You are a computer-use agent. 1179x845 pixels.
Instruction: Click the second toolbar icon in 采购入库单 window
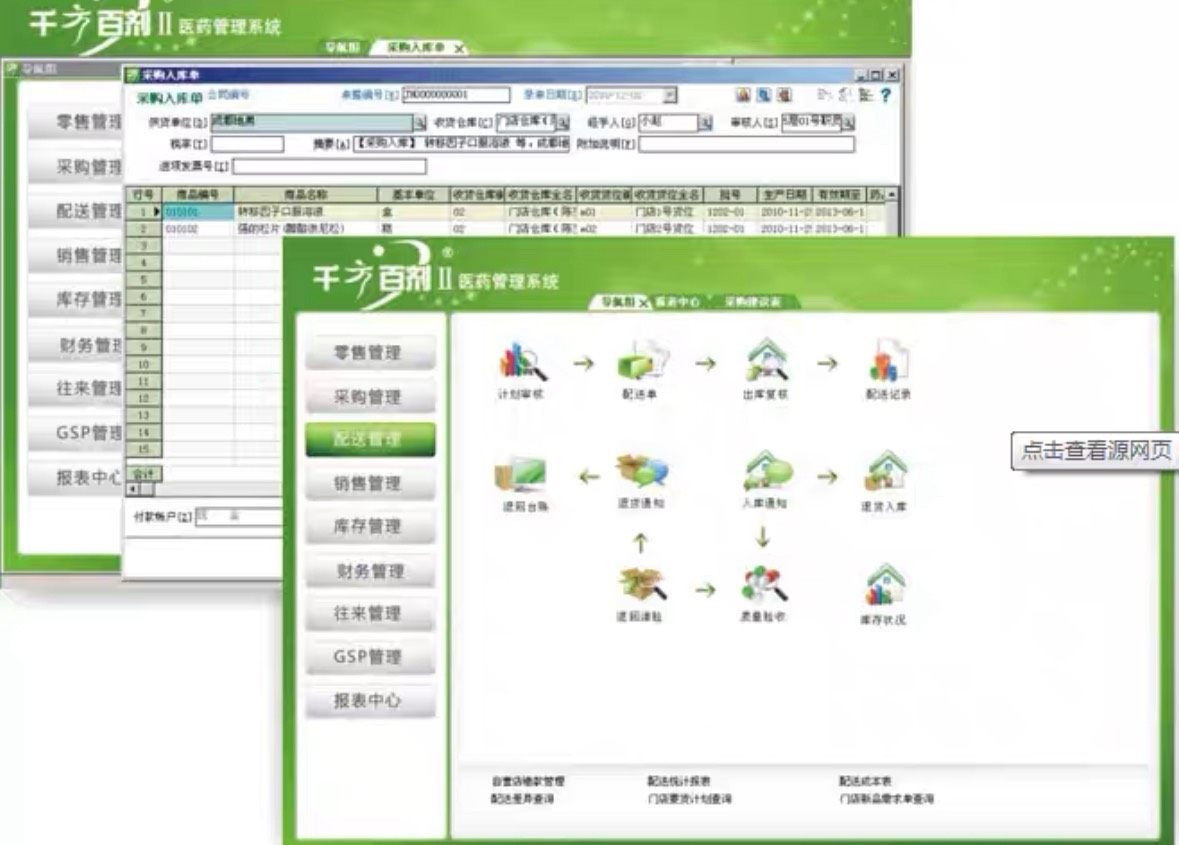pos(764,95)
